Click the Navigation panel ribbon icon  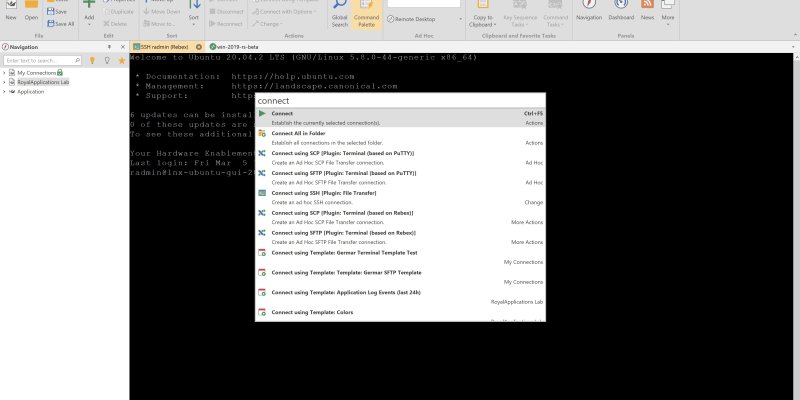click(589, 12)
